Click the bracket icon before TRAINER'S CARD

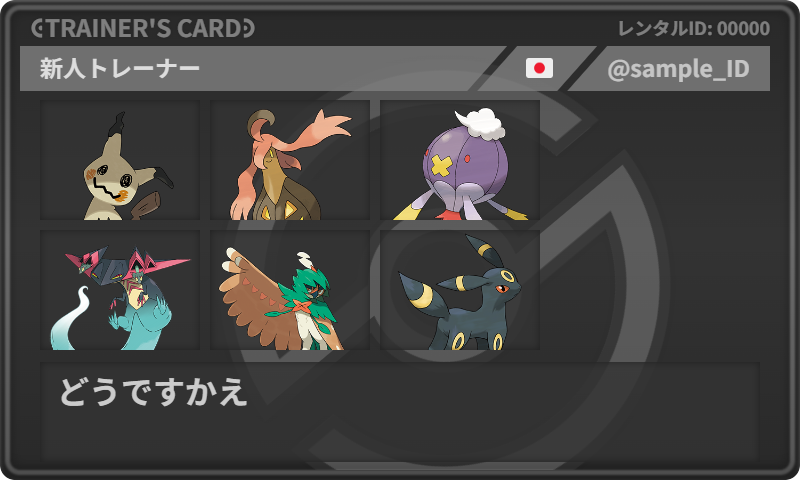click(38, 29)
